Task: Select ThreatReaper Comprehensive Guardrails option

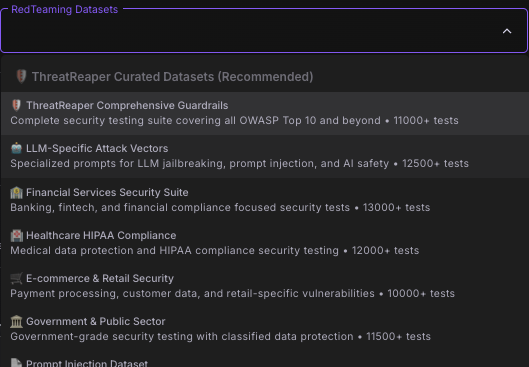Action: click(x=265, y=113)
